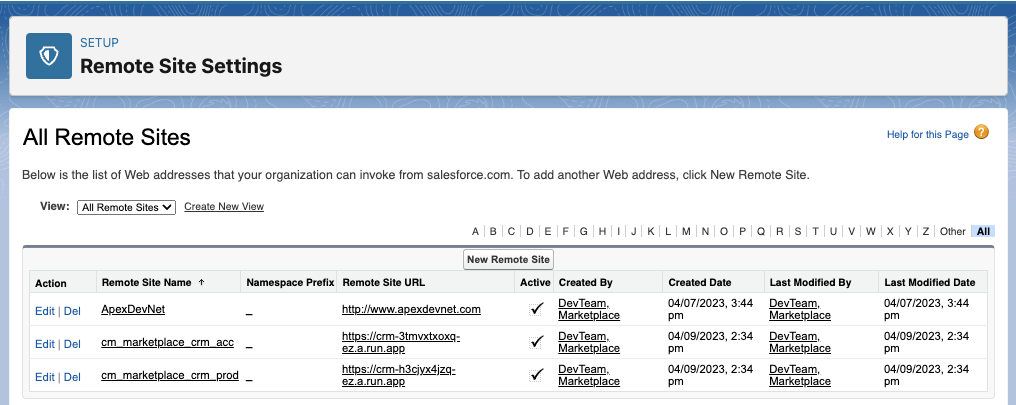Sort by Last Modified Date column header

click(930, 283)
